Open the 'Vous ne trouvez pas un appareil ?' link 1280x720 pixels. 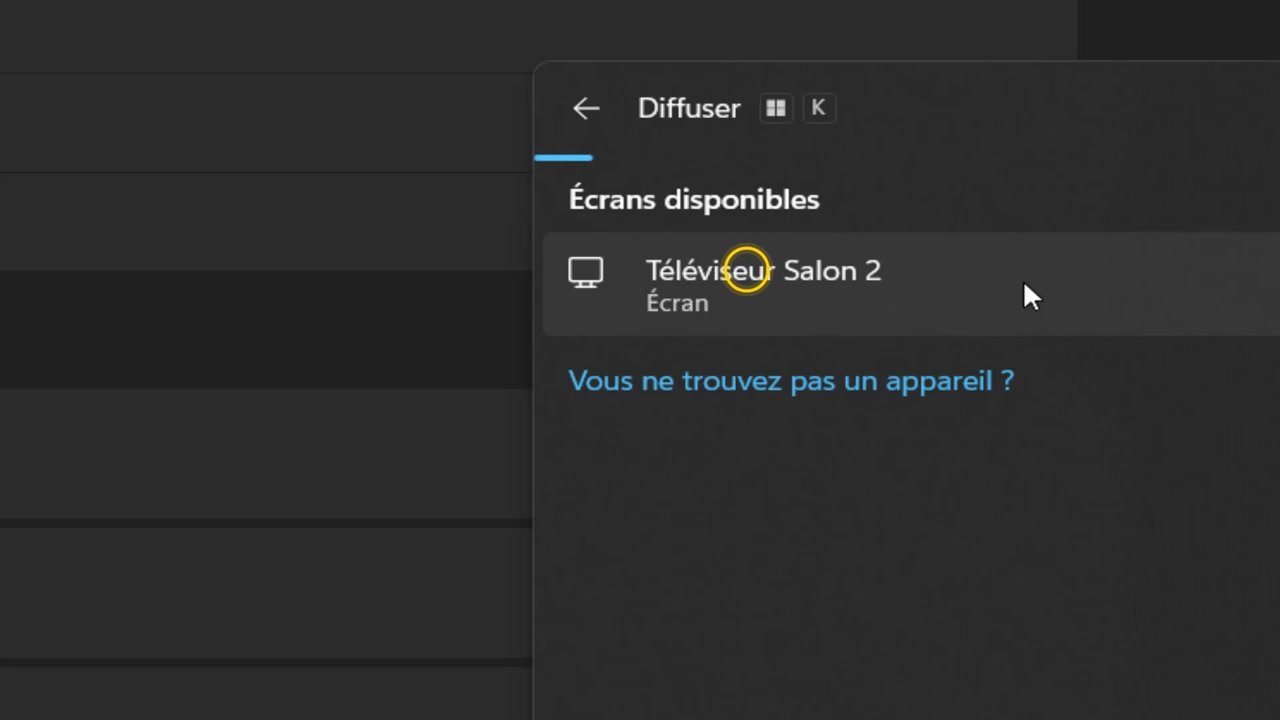[791, 381]
